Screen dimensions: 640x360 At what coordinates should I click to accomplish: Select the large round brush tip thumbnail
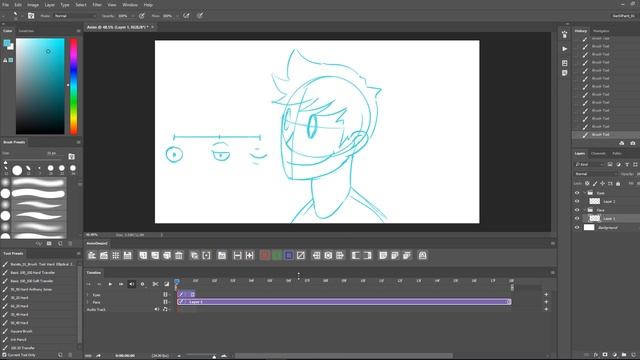pyautogui.click(x=17, y=170)
